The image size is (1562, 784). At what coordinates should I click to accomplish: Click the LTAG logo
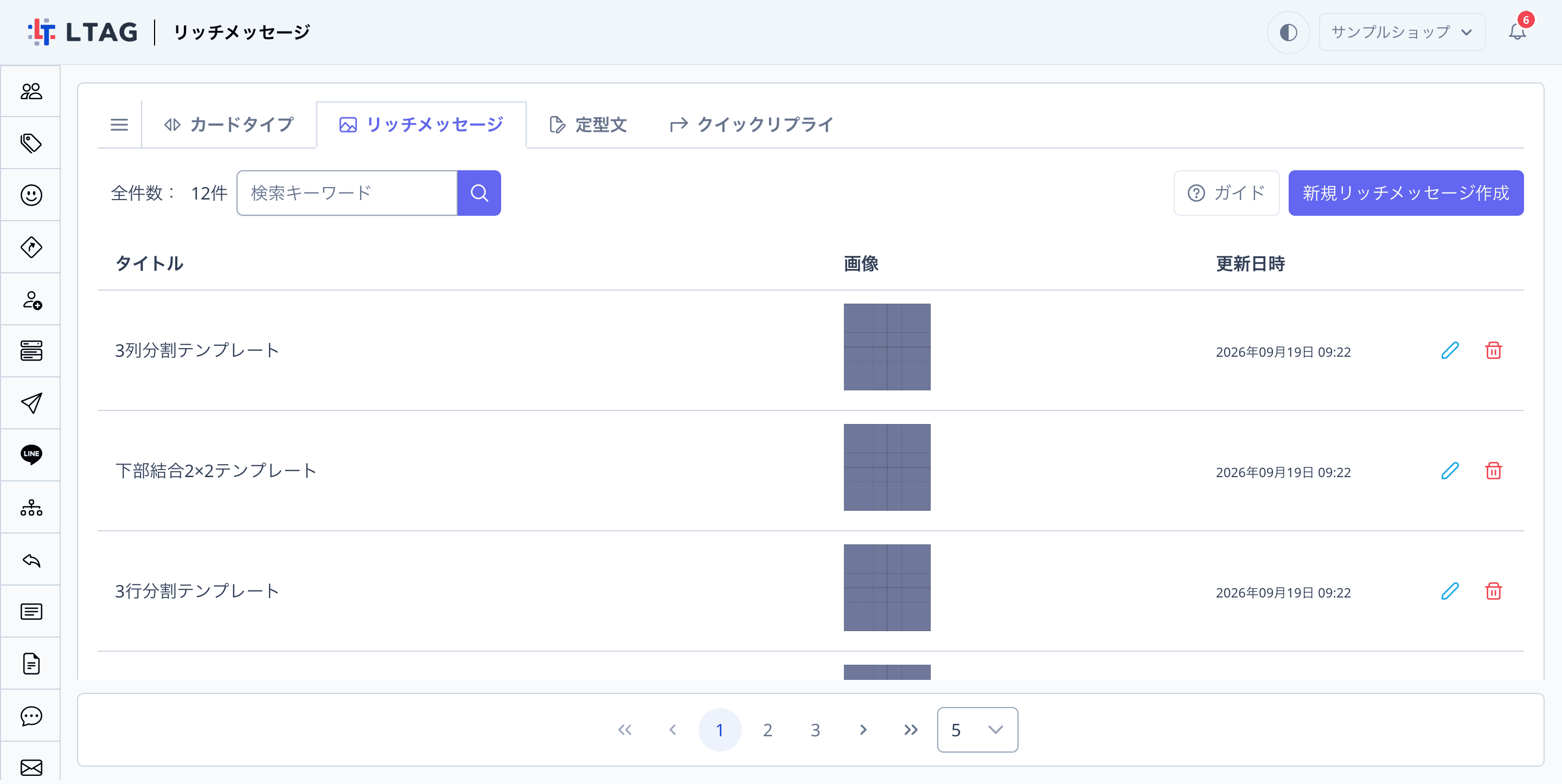pos(82,32)
